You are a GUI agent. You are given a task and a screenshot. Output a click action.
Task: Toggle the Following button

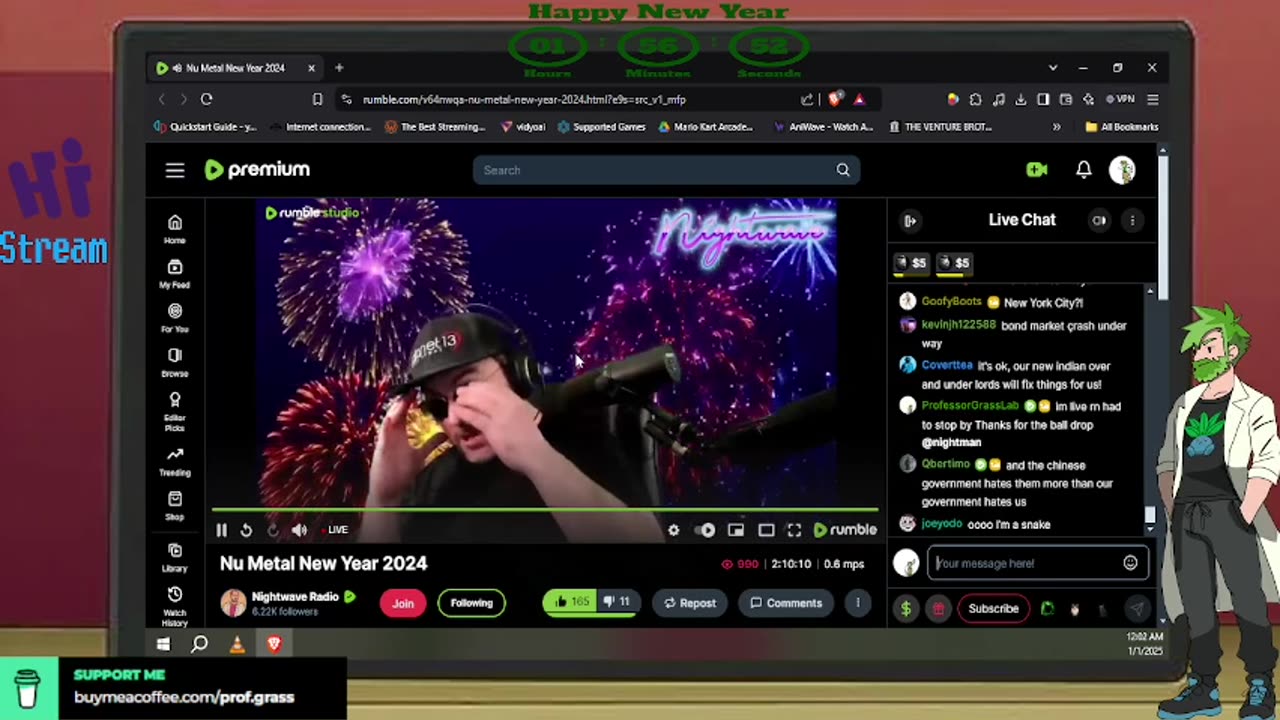point(471,603)
